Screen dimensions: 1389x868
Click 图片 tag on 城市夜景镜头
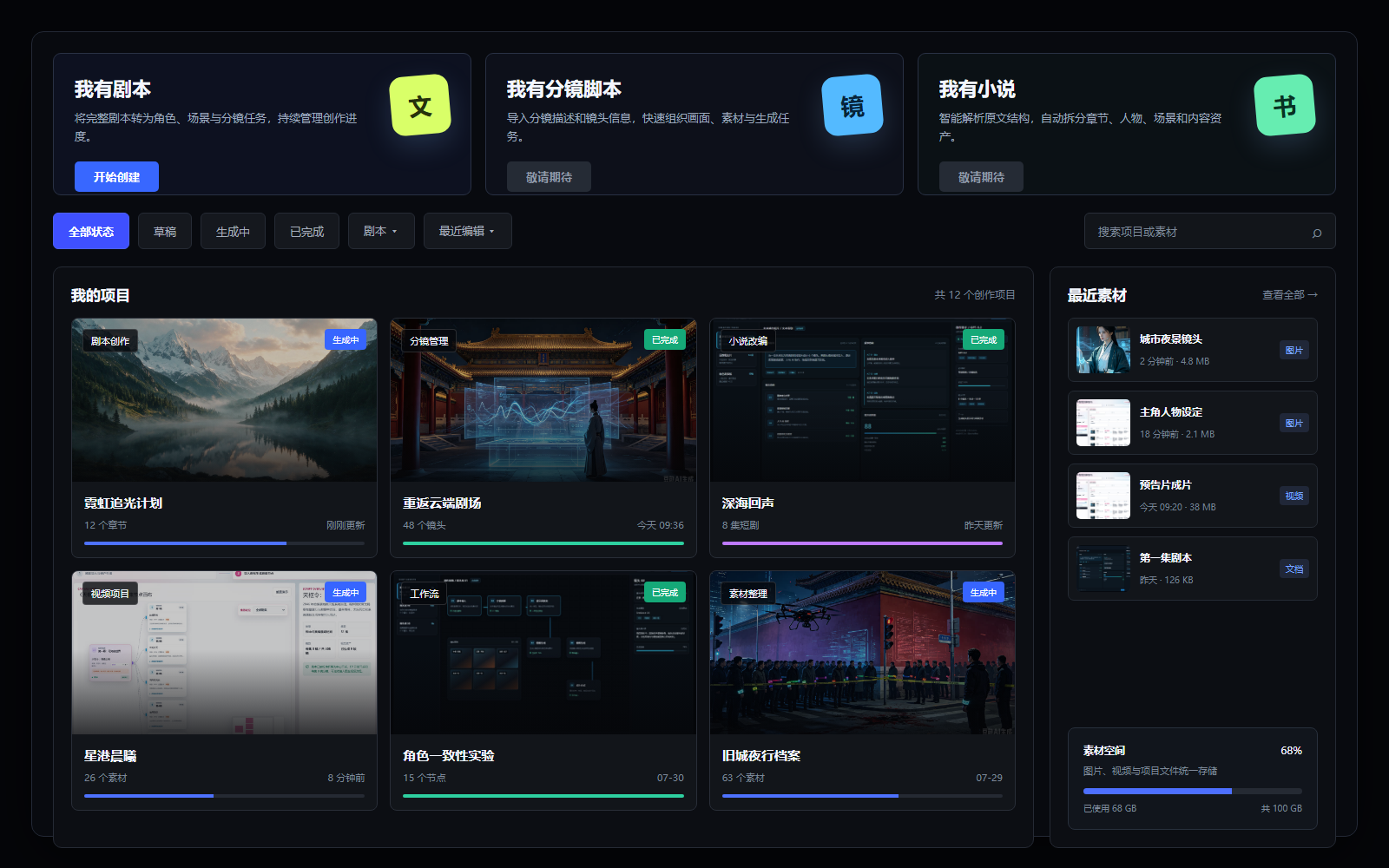[x=1294, y=350]
